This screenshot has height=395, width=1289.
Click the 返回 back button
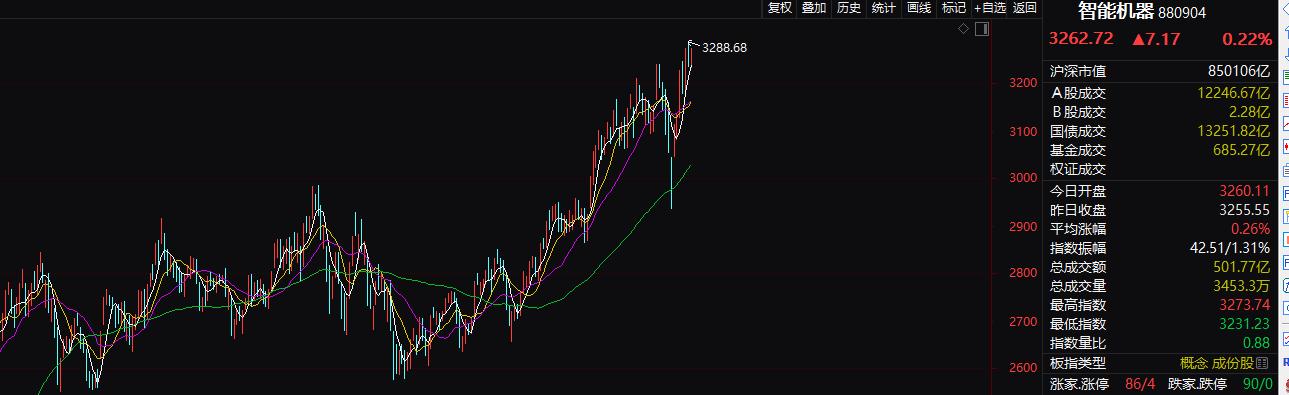pyautogui.click(x=1025, y=8)
